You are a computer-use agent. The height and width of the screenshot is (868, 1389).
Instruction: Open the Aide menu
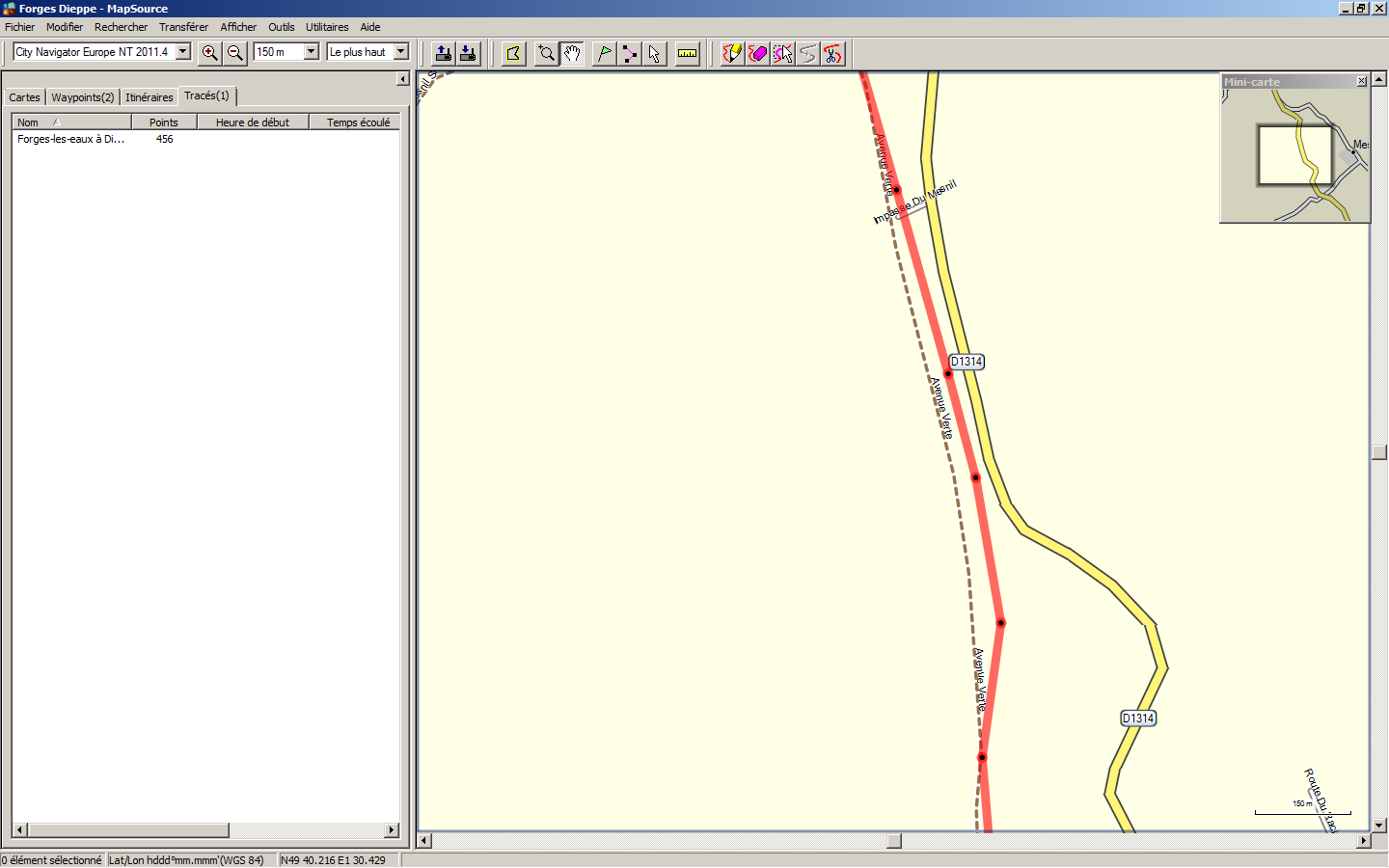[370, 27]
